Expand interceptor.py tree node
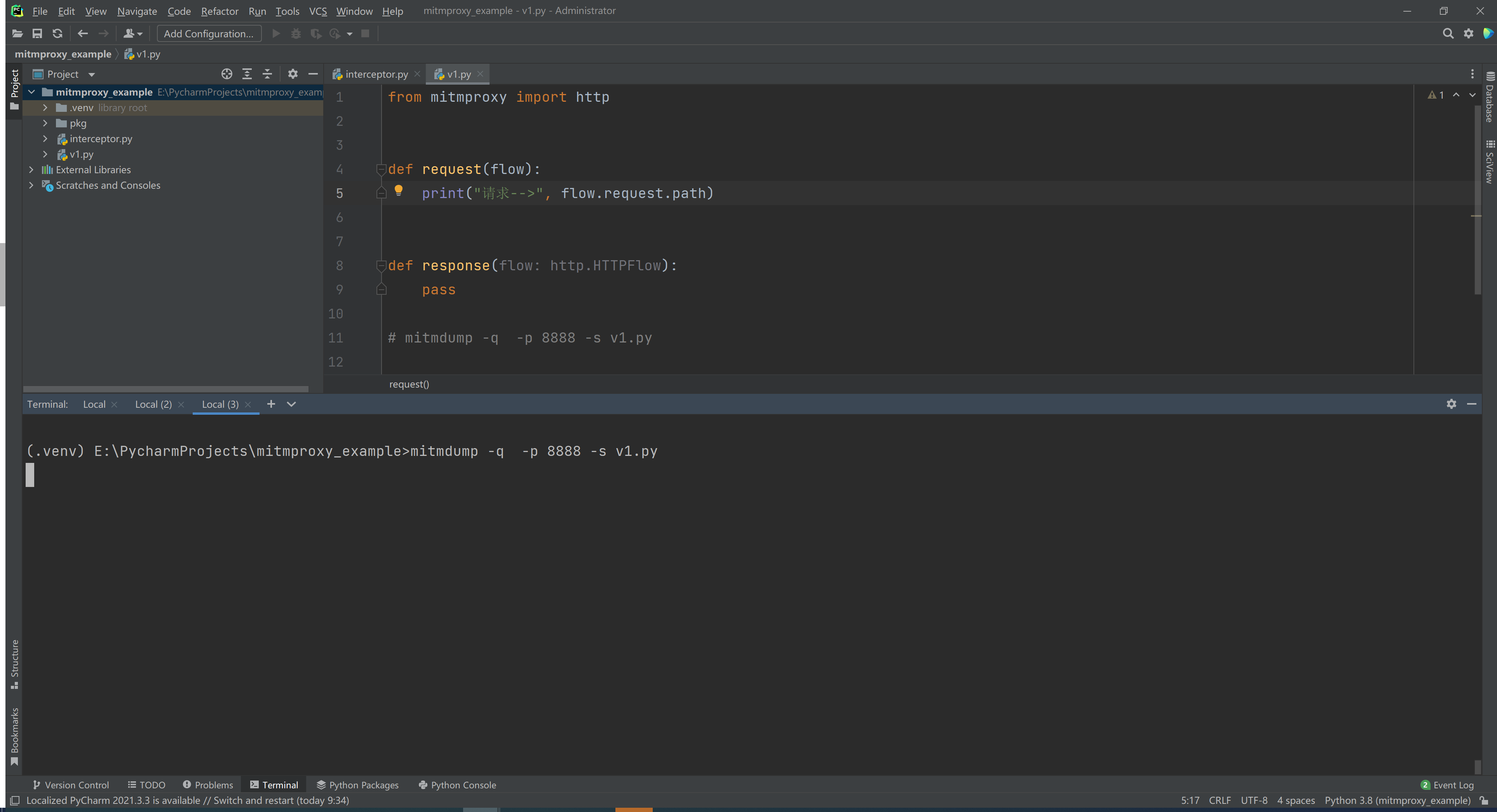This screenshot has width=1497, height=812. 45,139
